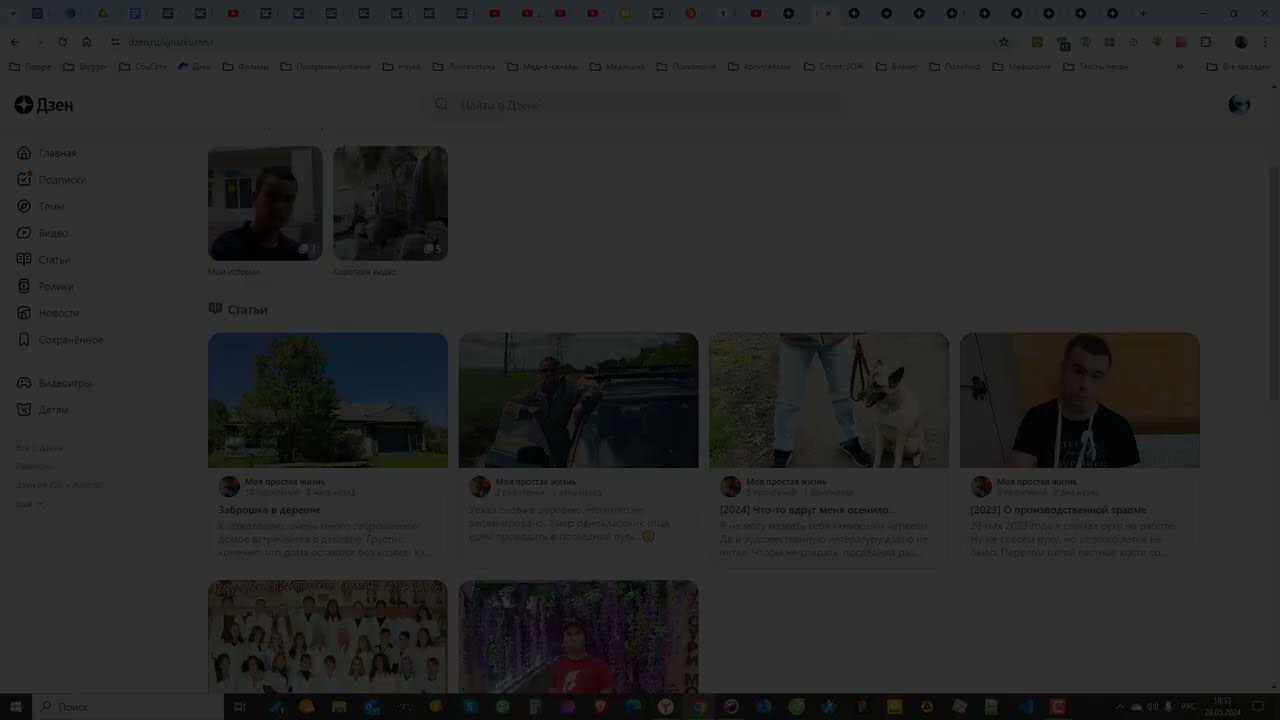Open the Фильмы bookmarks folder

(245, 67)
